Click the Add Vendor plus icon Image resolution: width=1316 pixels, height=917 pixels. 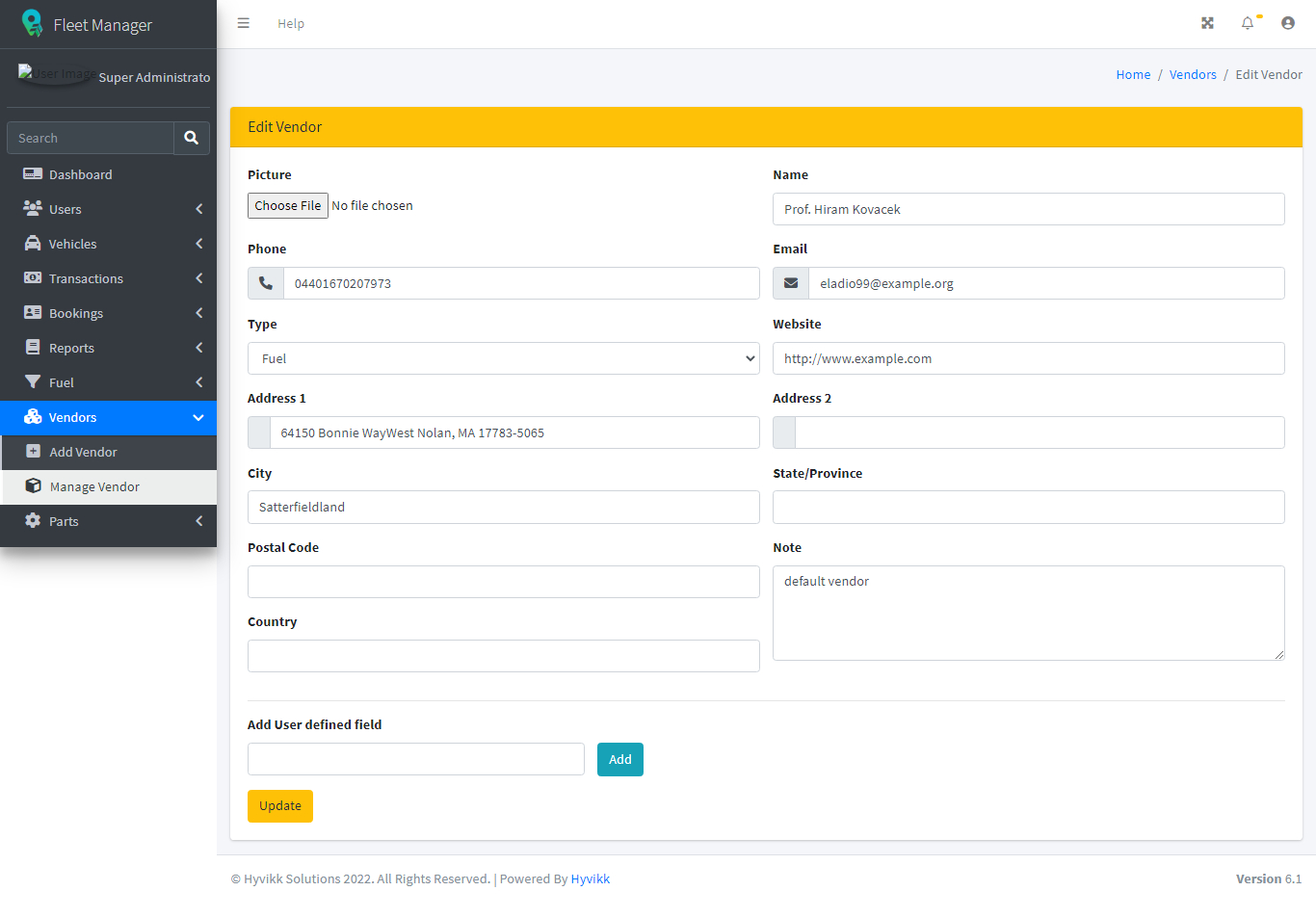click(33, 452)
